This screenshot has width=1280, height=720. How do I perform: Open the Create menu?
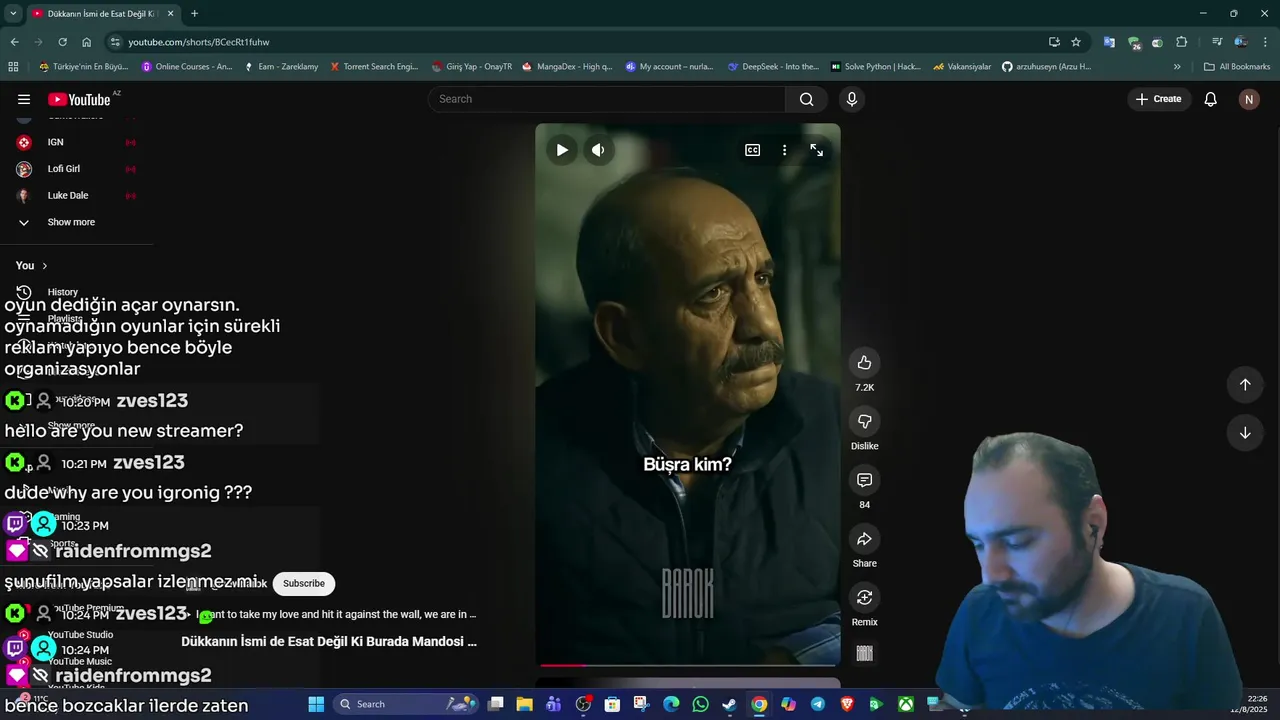pos(1158,99)
